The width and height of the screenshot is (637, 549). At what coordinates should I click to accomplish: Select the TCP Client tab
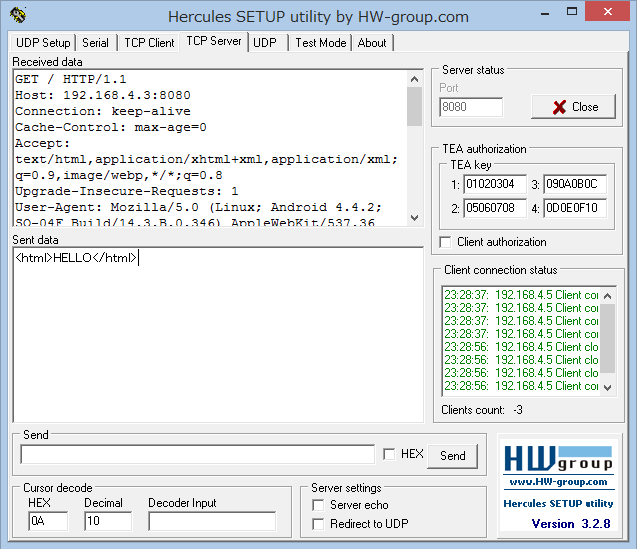pyautogui.click(x=149, y=43)
